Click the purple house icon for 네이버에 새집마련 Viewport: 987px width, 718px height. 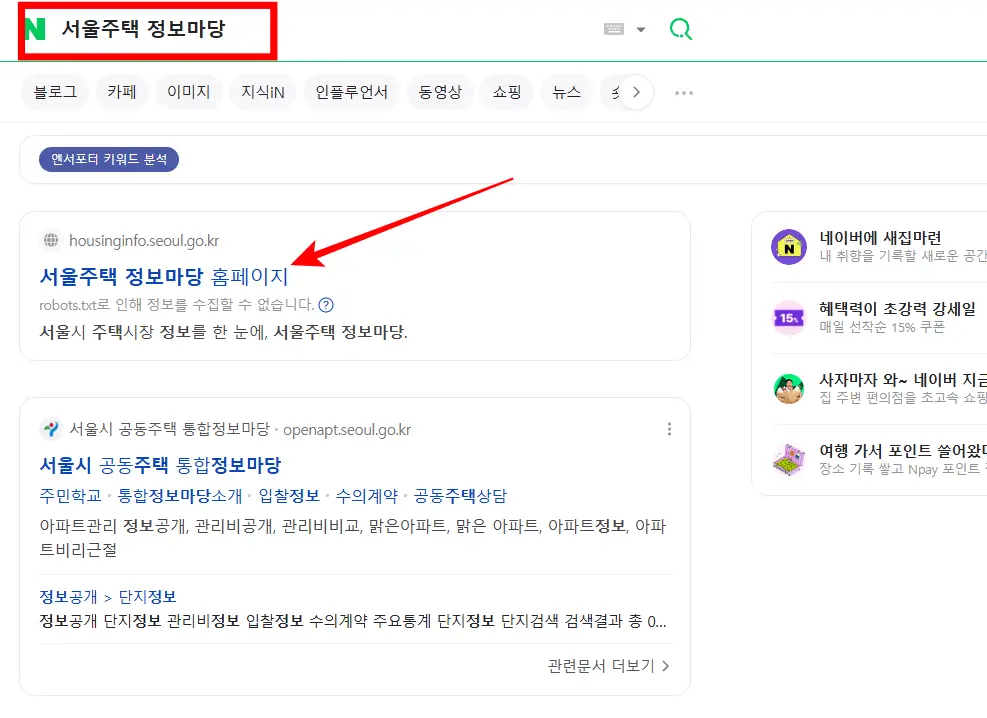point(789,247)
